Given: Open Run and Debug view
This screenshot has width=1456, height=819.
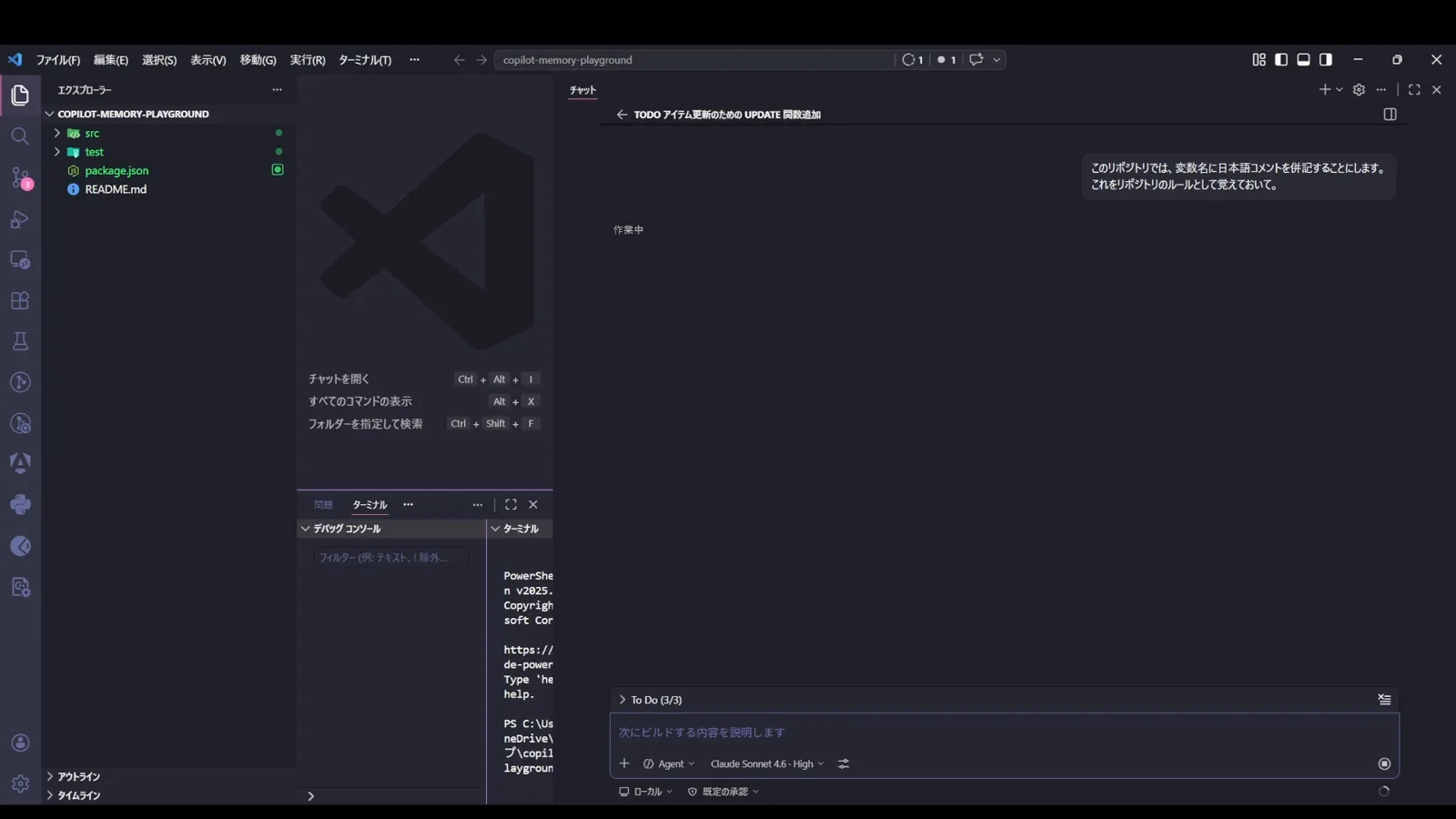Looking at the screenshot, I should point(20,219).
